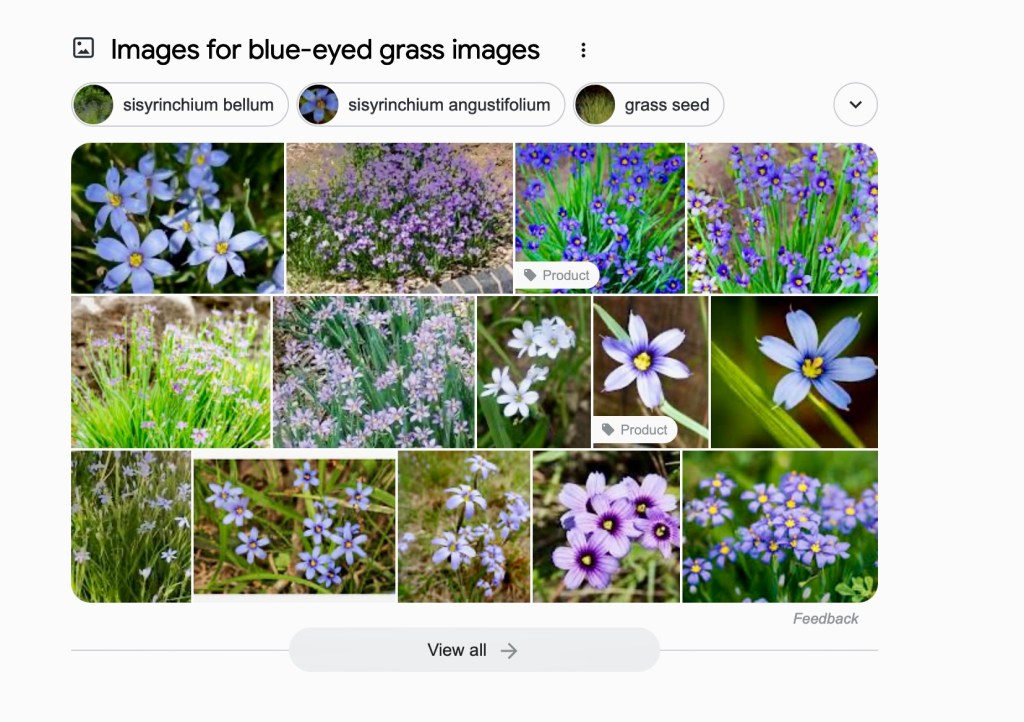Screen dimensions: 1024x722
Task: Open the purple flower bed by brick thumbnail
Action: pyautogui.click(x=400, y=218)
